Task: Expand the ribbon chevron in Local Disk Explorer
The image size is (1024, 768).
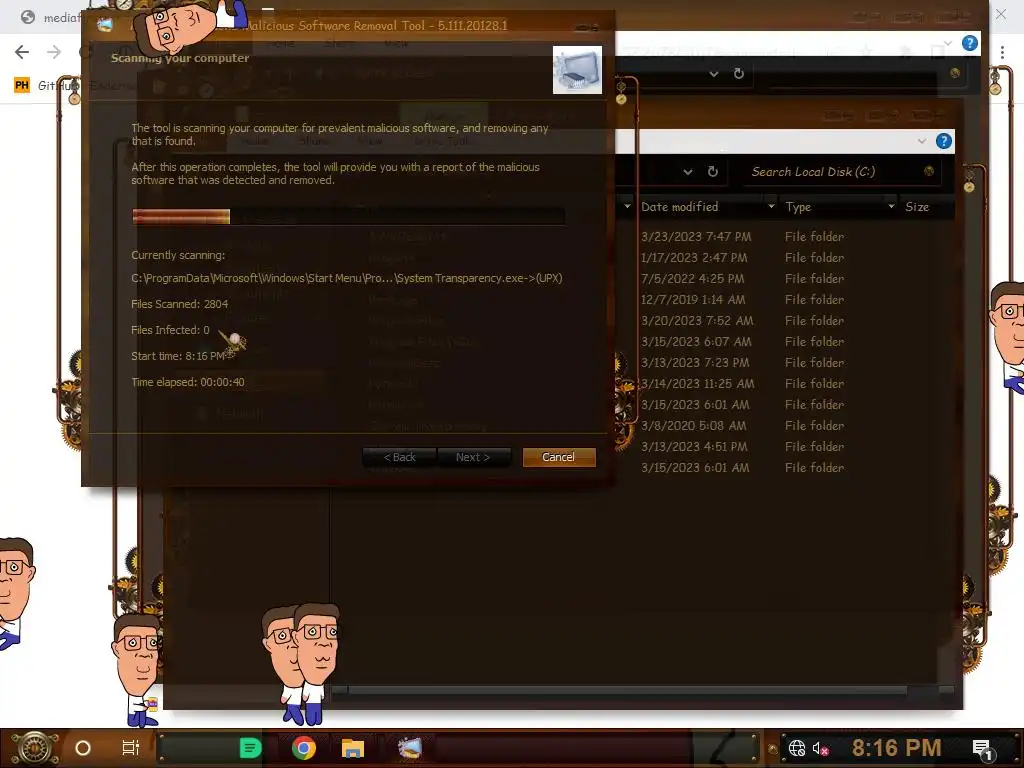Action: pos(921,141)
